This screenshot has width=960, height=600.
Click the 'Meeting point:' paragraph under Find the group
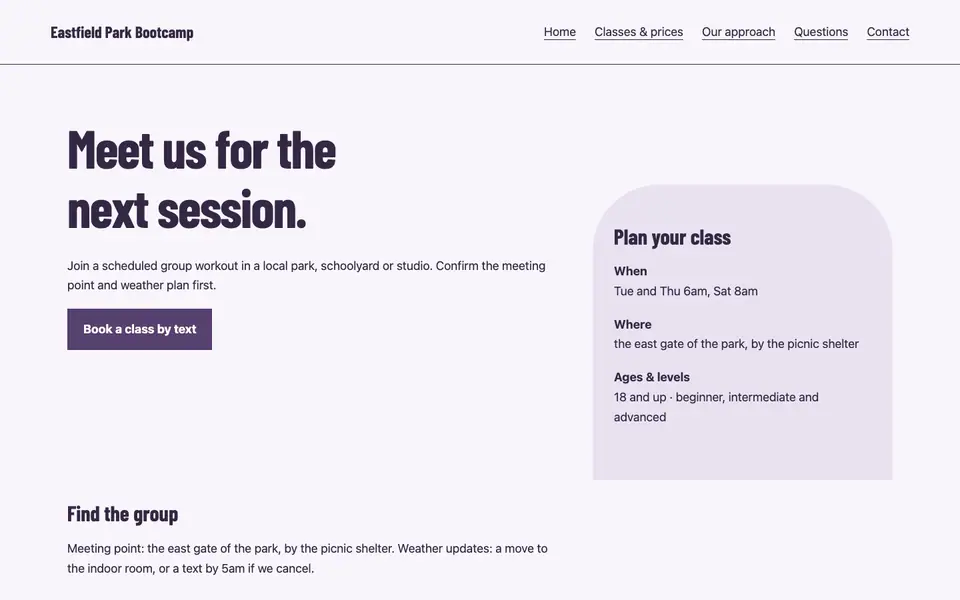(x=307, y=558)
